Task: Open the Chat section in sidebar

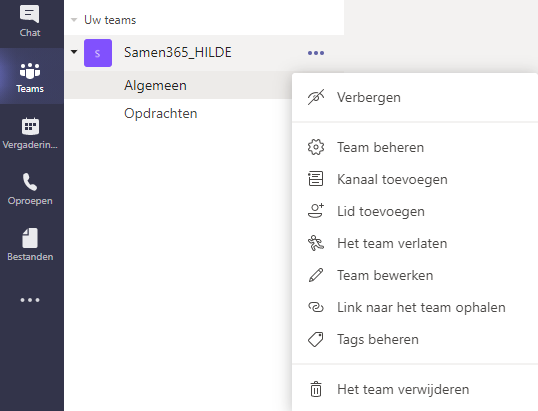Action: 30,21
